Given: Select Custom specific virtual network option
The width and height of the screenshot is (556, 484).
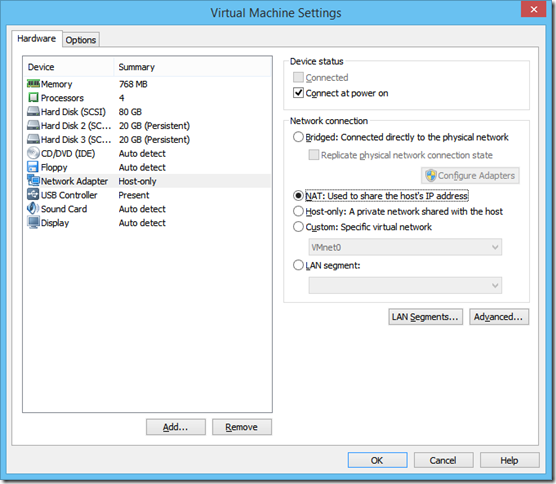Looking at the screenshot, I should click(x=298, y=227).
